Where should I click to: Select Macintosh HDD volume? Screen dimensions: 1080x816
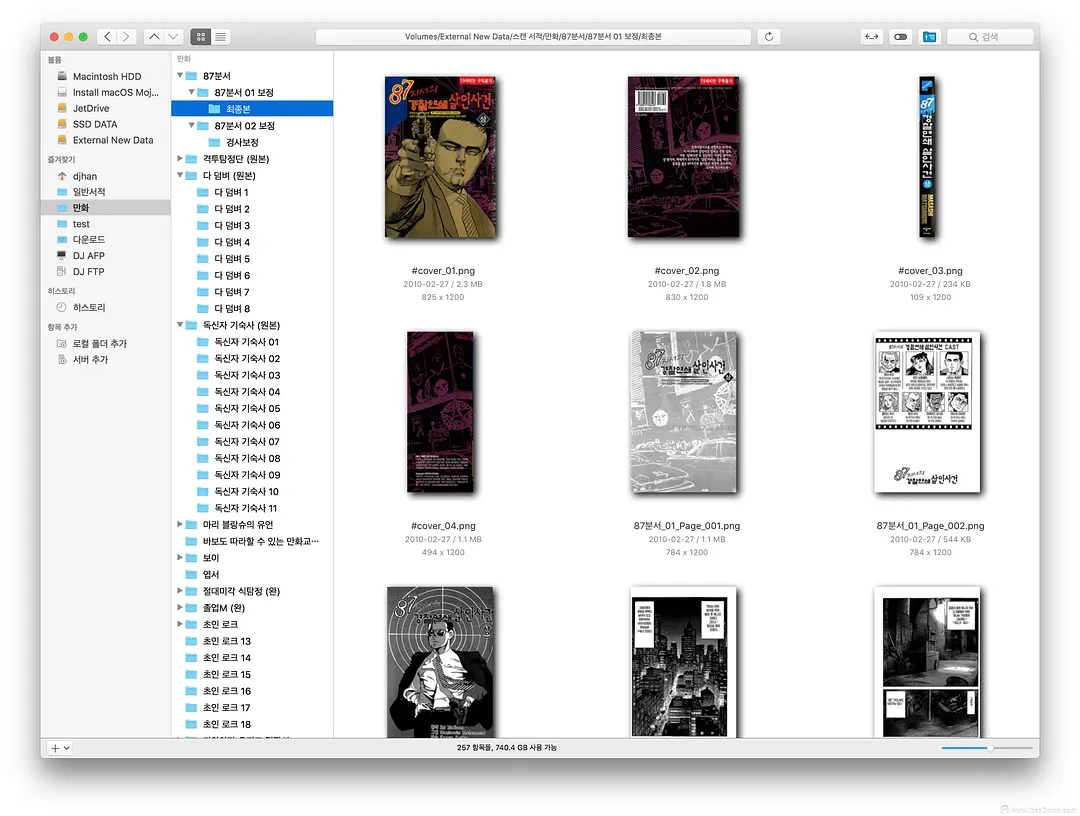pos(107,76)
